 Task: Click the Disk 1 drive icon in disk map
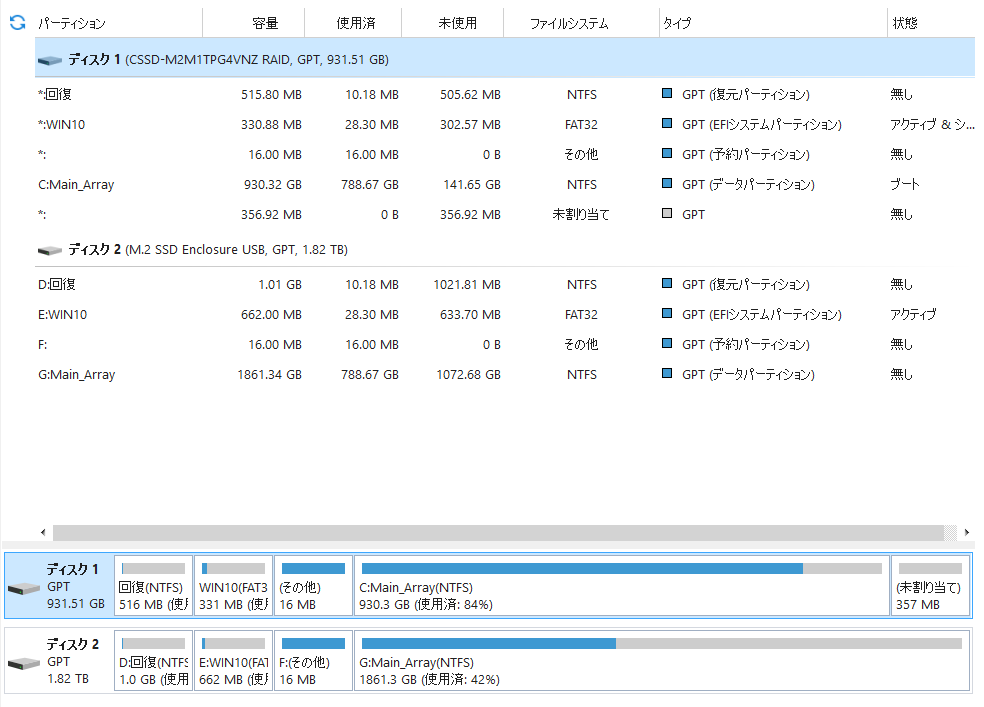coord(24,588)
